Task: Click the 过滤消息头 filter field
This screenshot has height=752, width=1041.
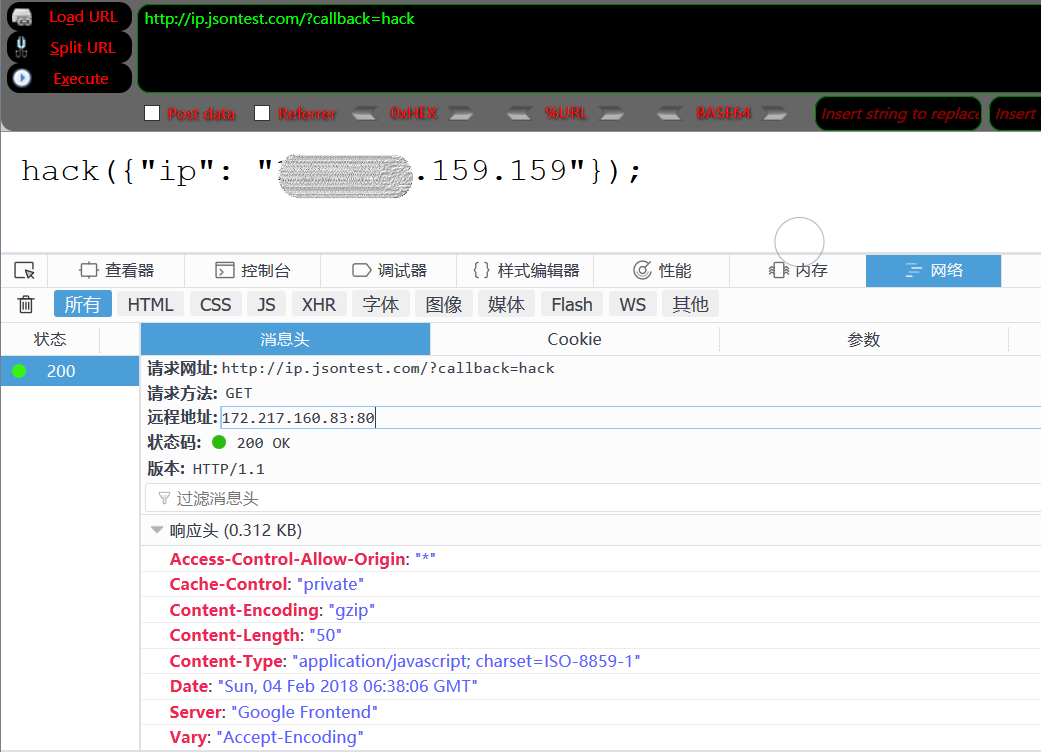Action: click(x=590, y=498)
